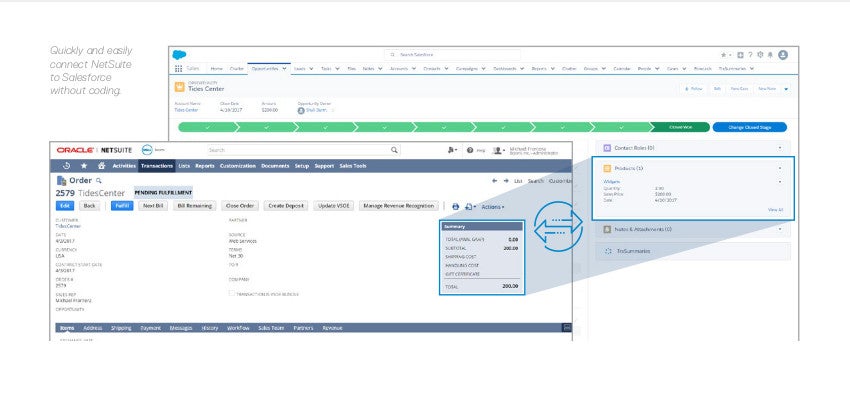Open the NetSuite create-new person icon menu
850x400 pixels.
point(452,150)
